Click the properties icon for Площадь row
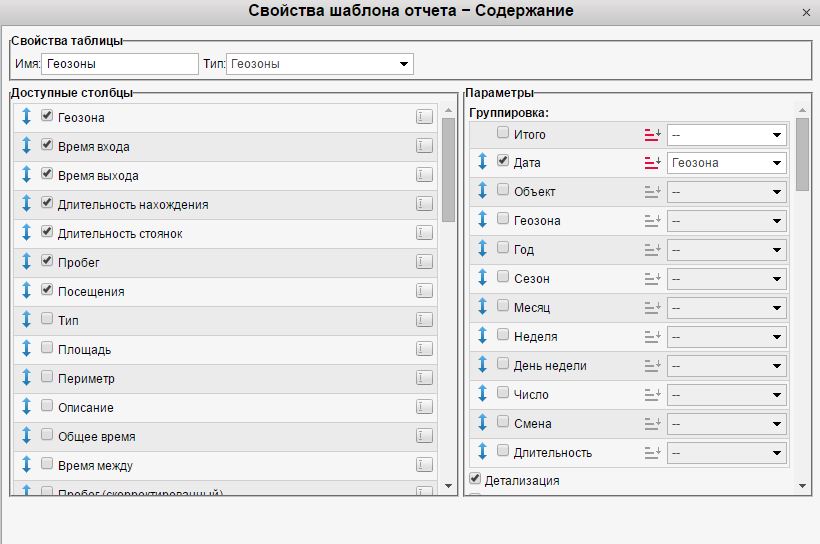This screenshot has width=820, height=544. tap(424, 349)
